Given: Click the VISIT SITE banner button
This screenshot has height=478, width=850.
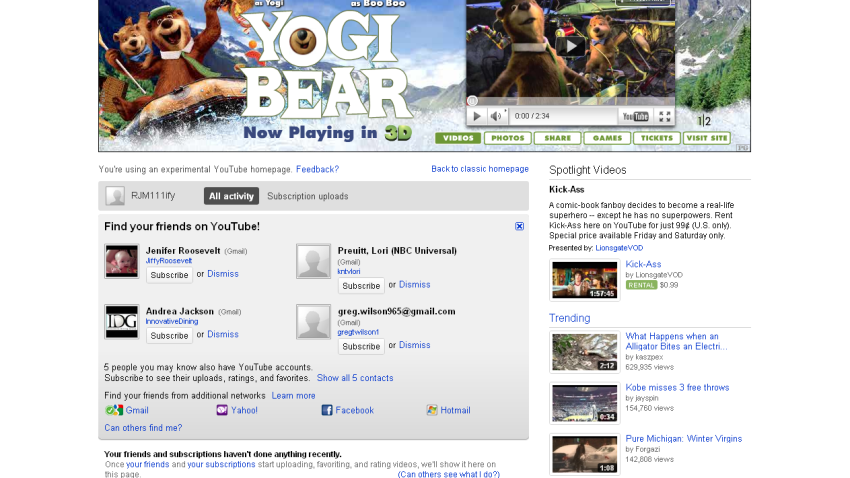Looking at the screenshot, I should click(x=707, y=138).
